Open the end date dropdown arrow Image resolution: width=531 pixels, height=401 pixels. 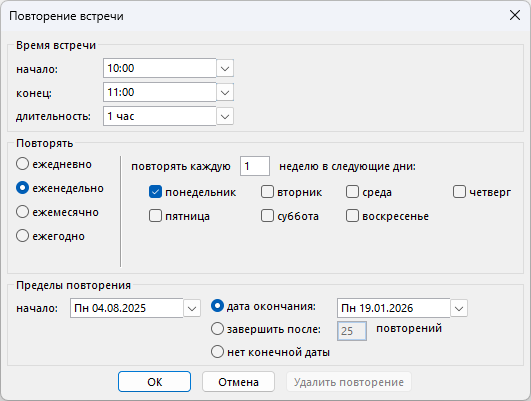point(459,309)
